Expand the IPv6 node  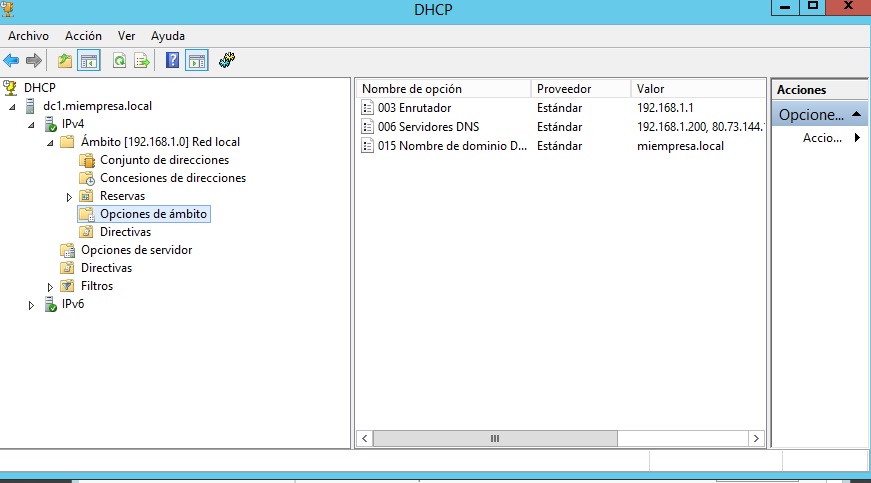[31, 305]
